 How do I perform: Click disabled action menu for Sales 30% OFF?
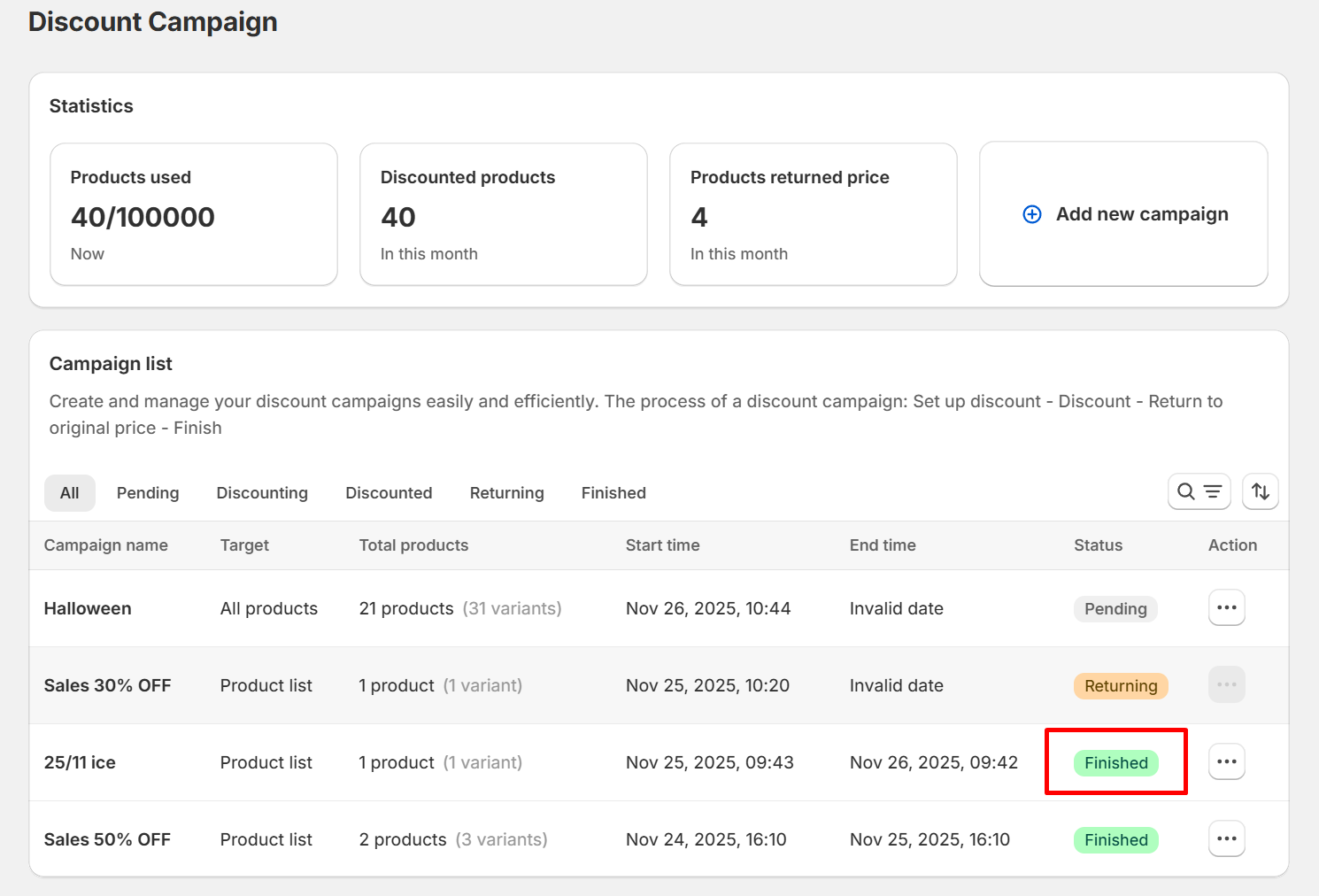click(x=1226, y=685)
